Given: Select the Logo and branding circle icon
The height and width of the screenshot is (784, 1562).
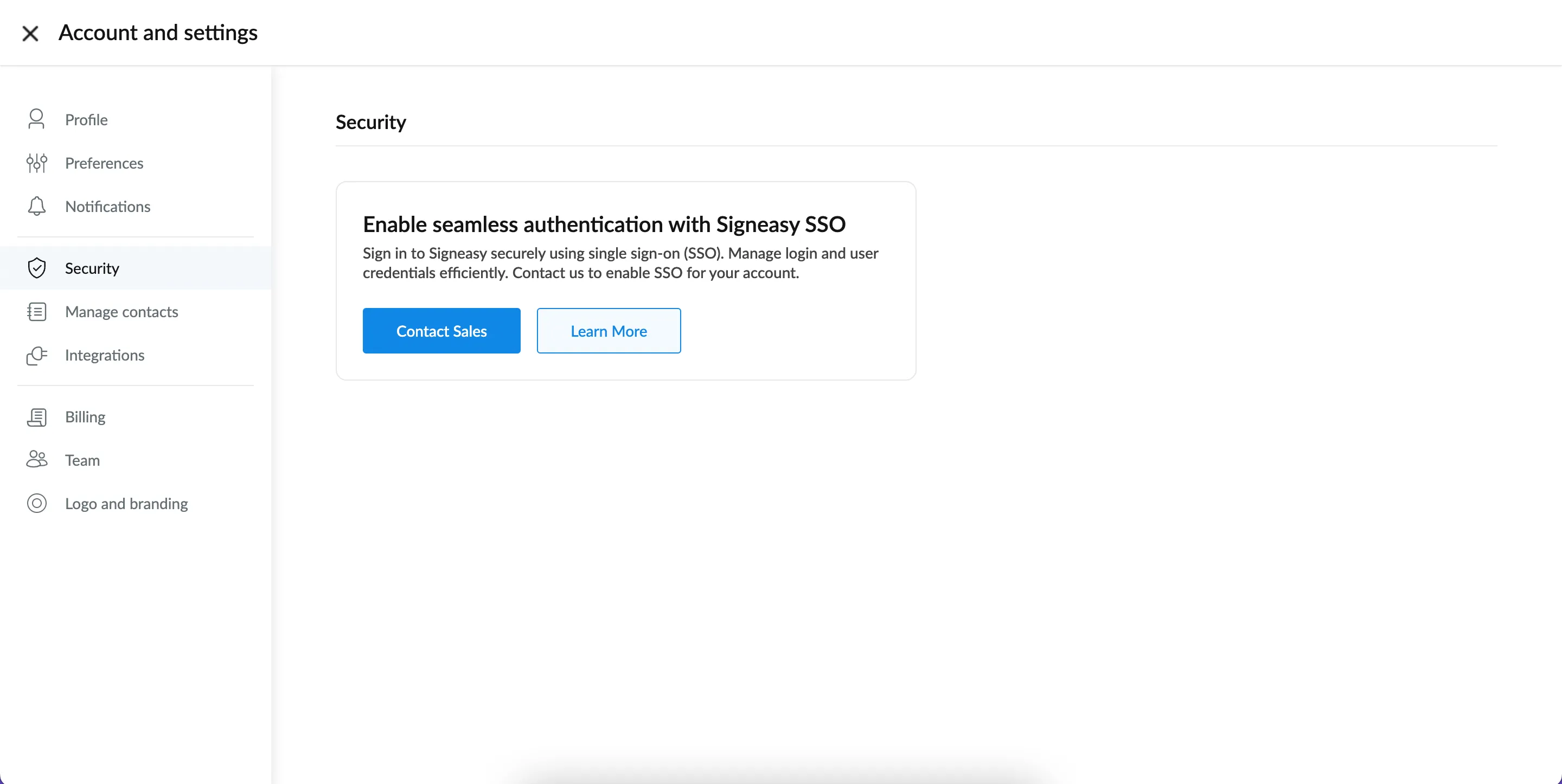Looking at the screenshot, I should click(36, 503).
